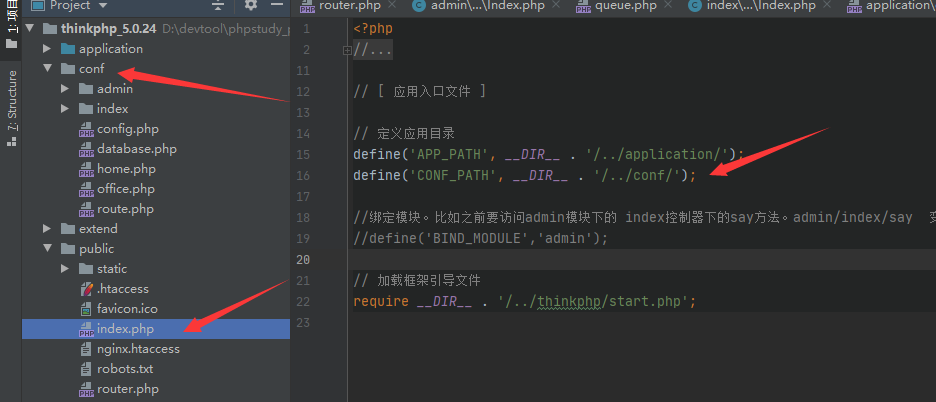Screen dimensions: 936x402
Task: Close the index\...\Index.php tab
Action: (827, 5)
